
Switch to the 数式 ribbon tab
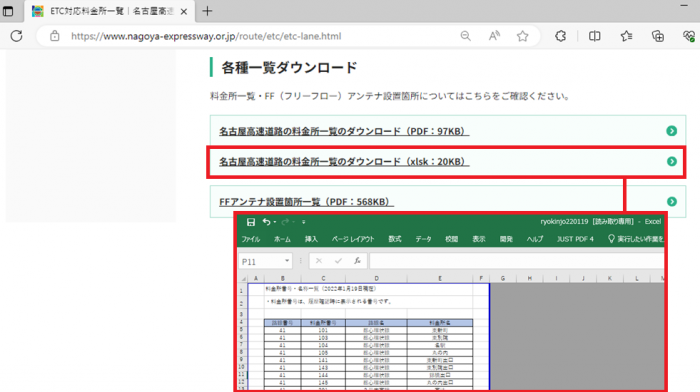[395, 239]
